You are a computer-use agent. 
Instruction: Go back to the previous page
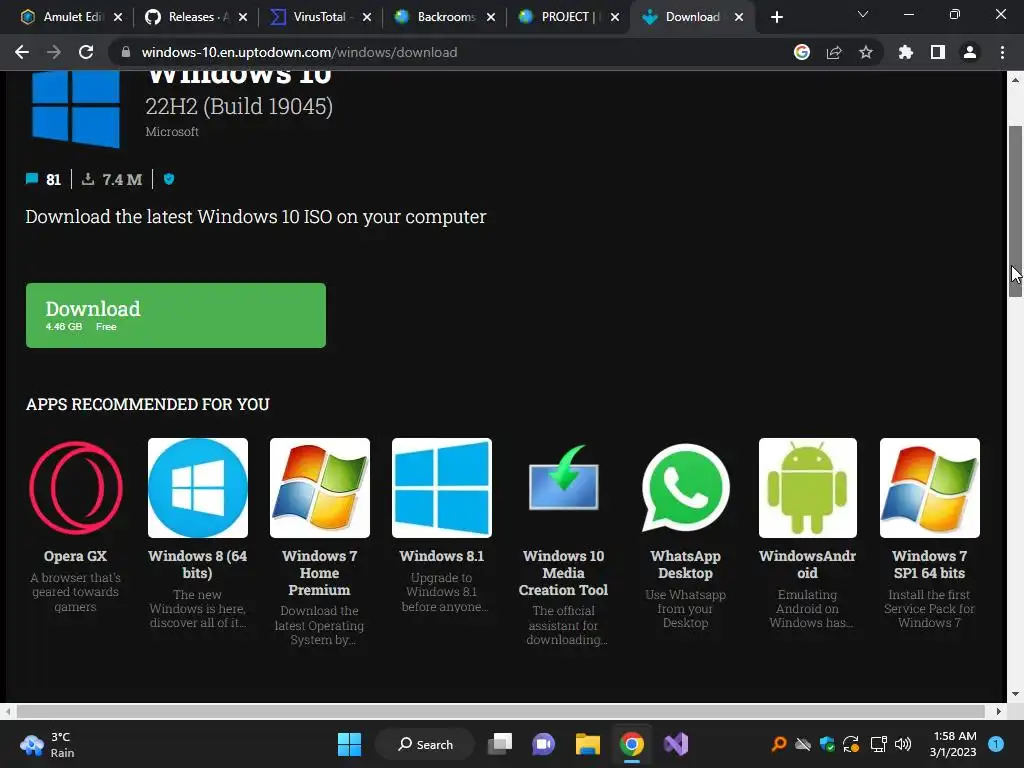coord(22,52)
